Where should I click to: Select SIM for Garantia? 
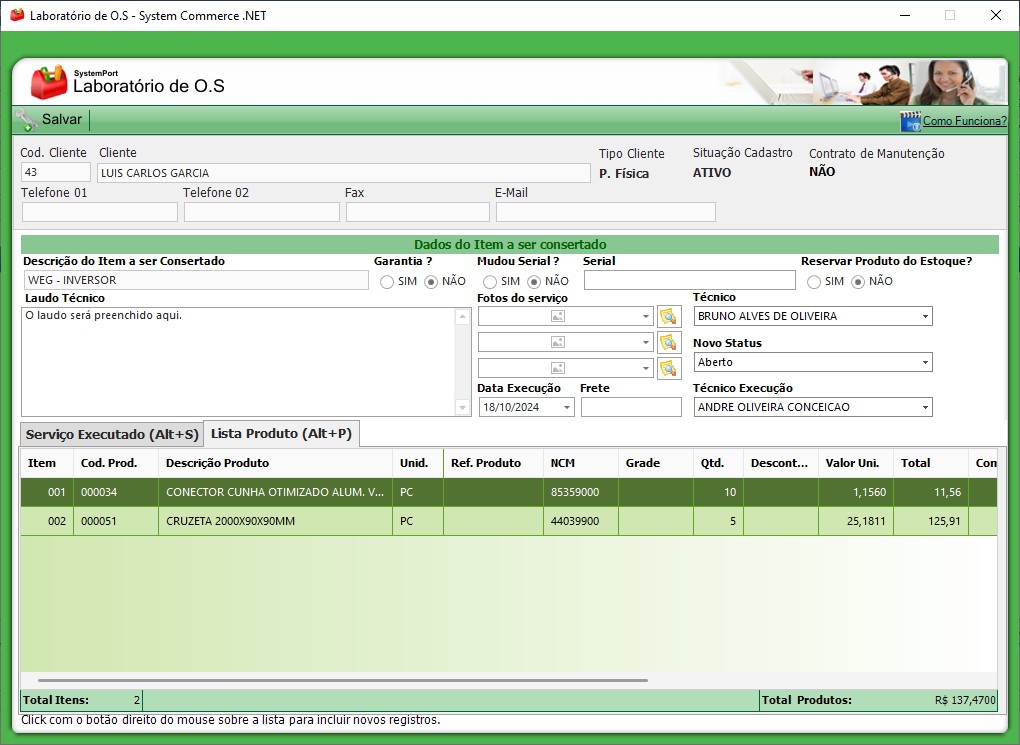tap(387, 282)
